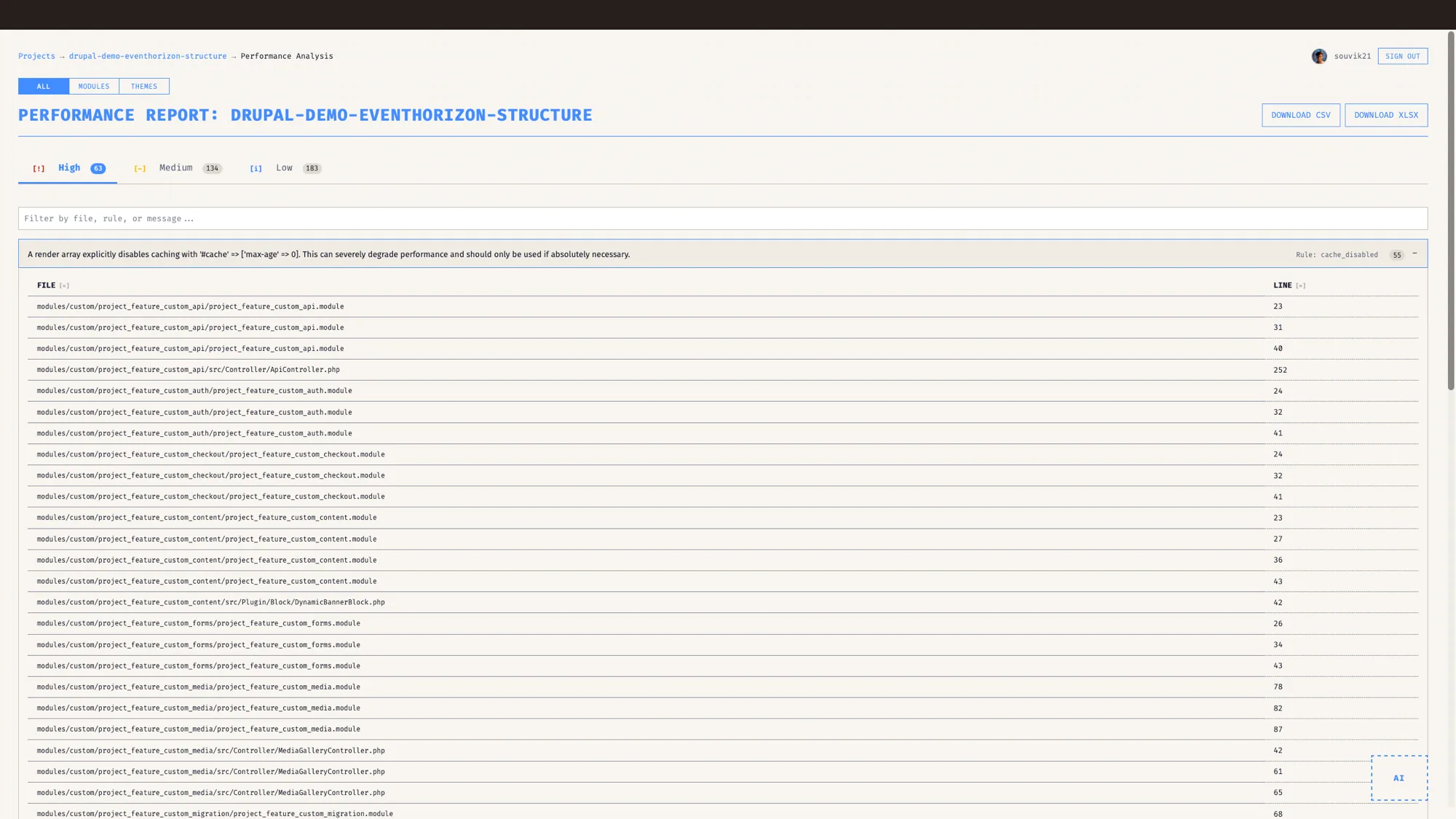Click the Performance Report page heading
The image size is (1456, 819).
coord(305,115)
